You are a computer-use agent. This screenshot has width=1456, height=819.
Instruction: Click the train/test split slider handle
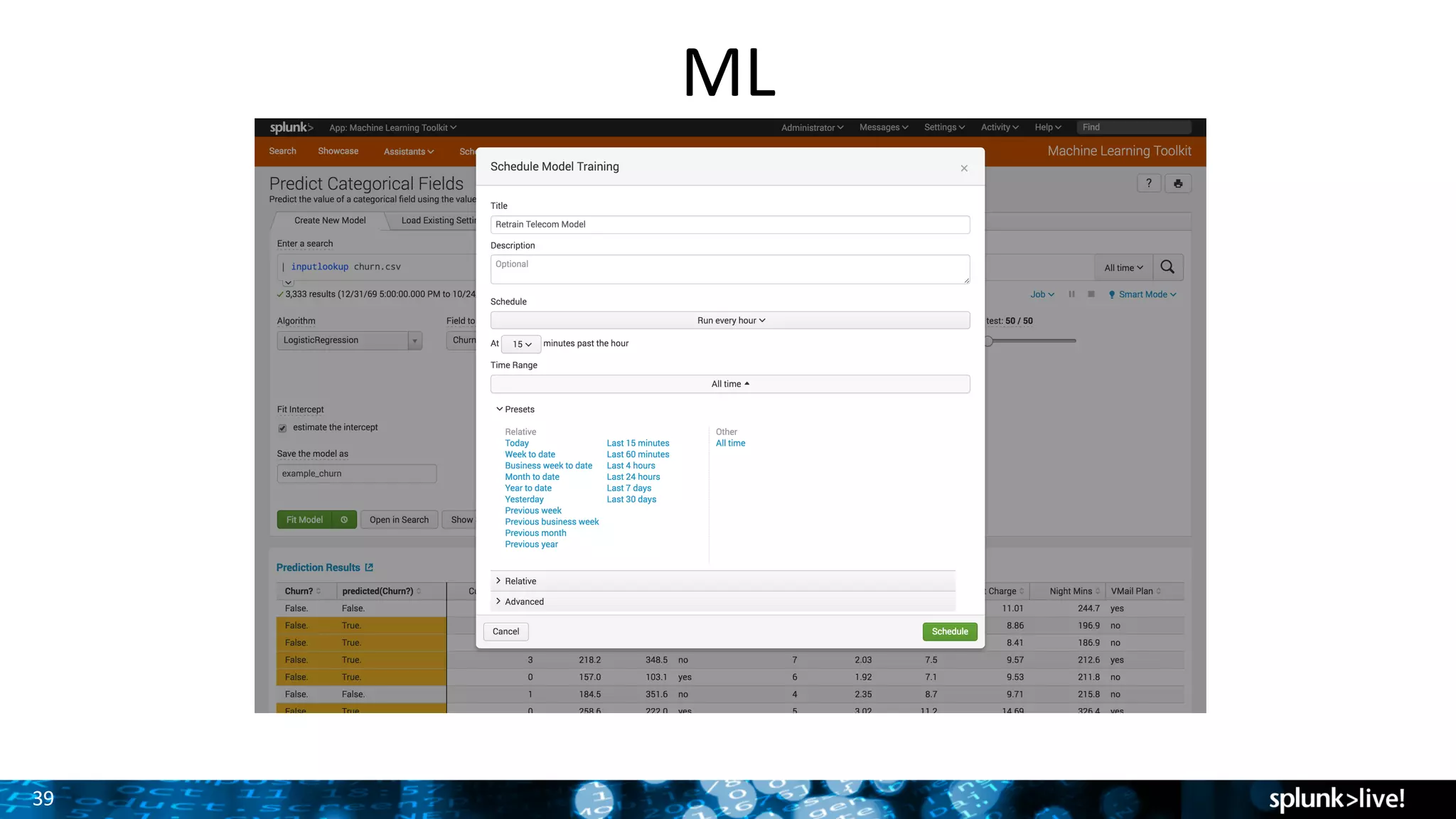pos(989,341)
